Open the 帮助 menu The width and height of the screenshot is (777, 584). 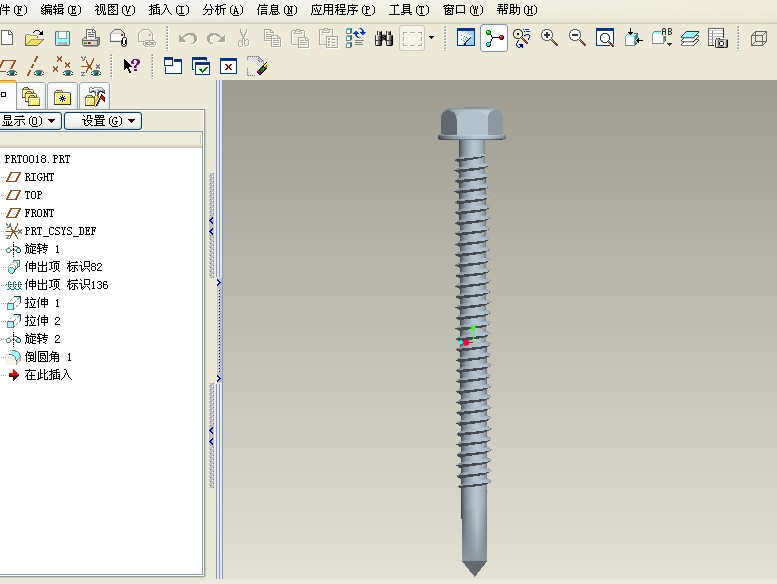[x=517, y=10]
